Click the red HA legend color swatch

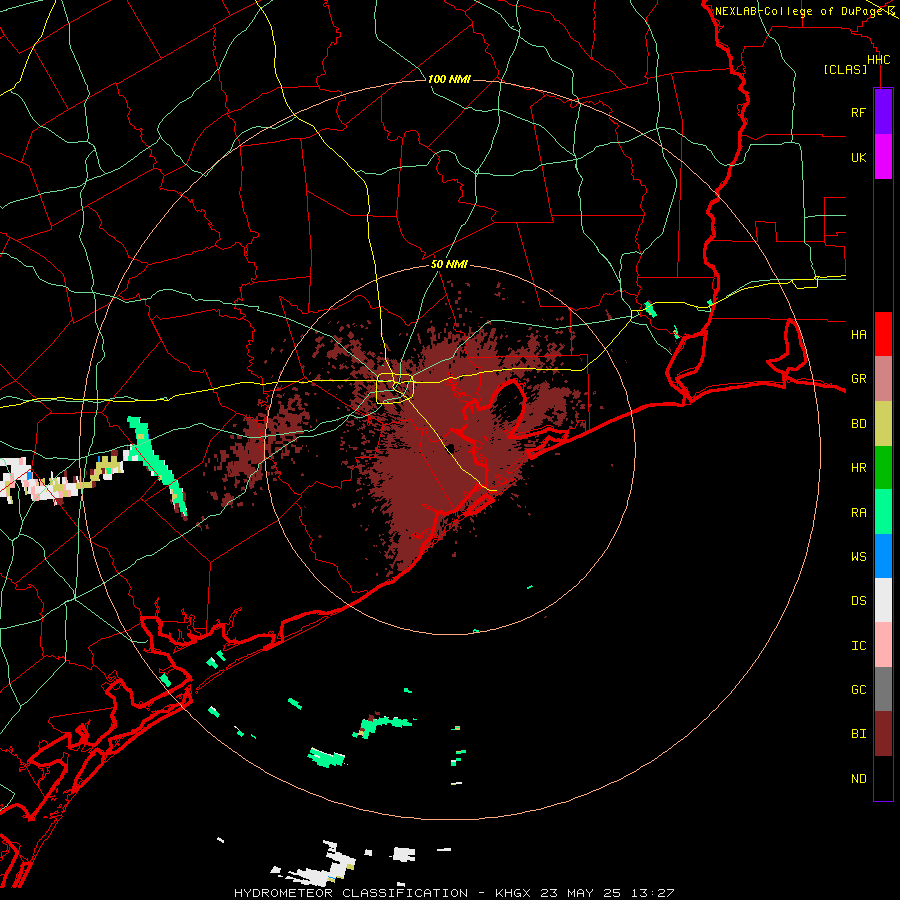point(883,334)
